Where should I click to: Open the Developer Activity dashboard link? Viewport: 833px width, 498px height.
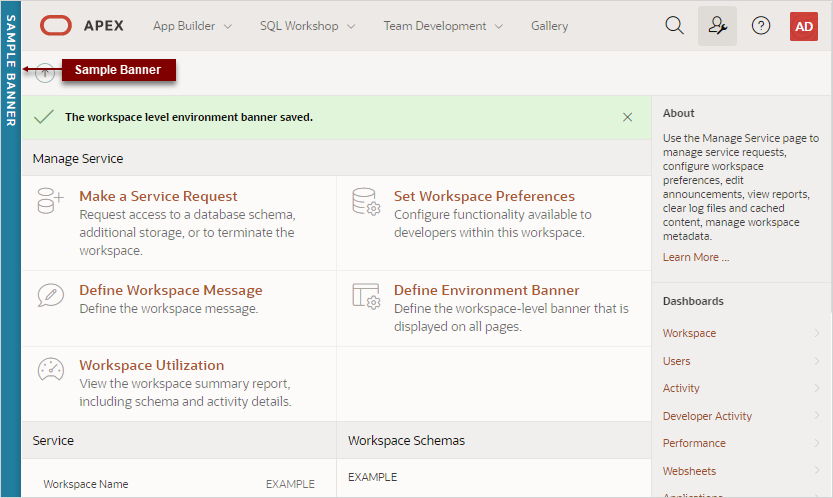click(707, 416)
